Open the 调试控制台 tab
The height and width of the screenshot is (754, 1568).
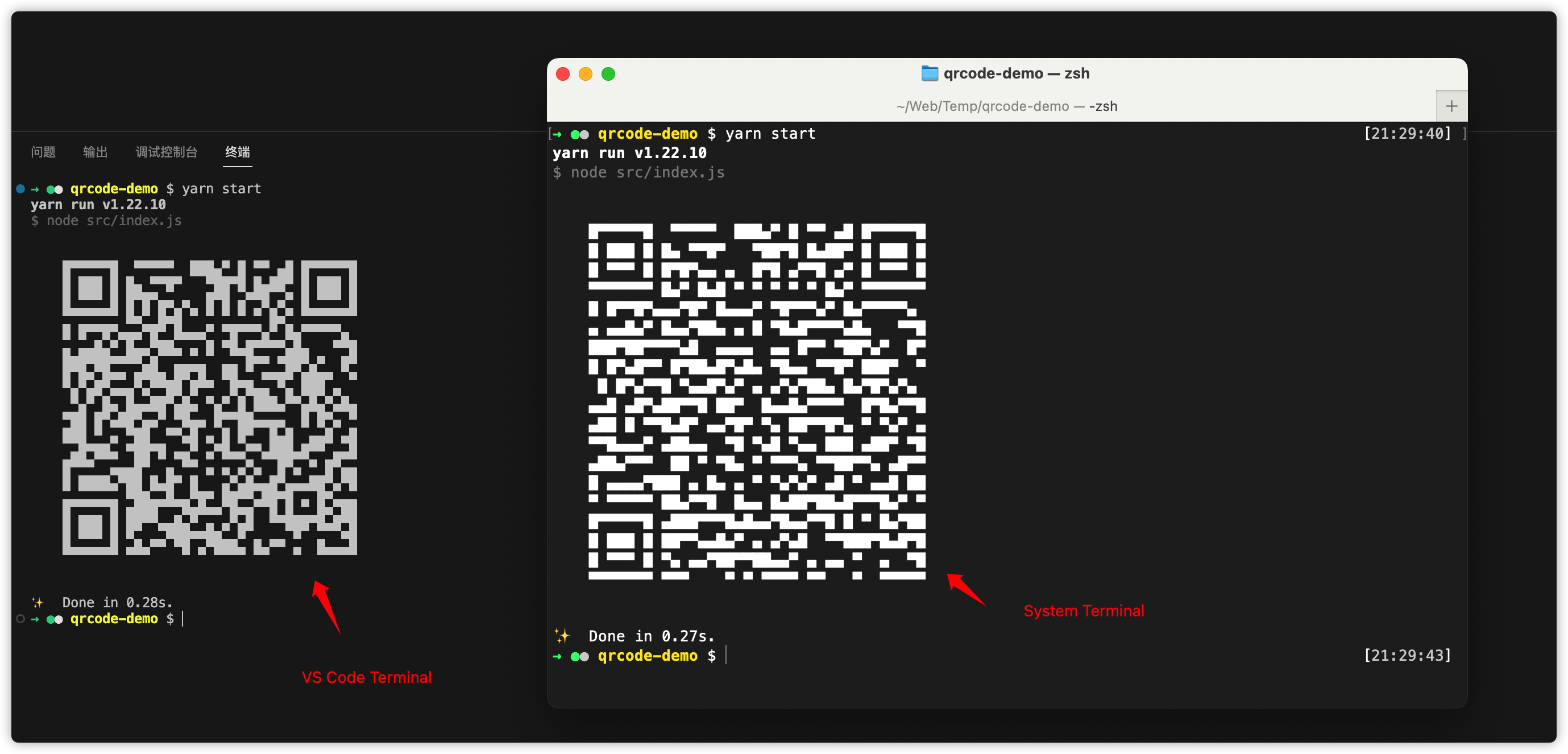(166, 153)
